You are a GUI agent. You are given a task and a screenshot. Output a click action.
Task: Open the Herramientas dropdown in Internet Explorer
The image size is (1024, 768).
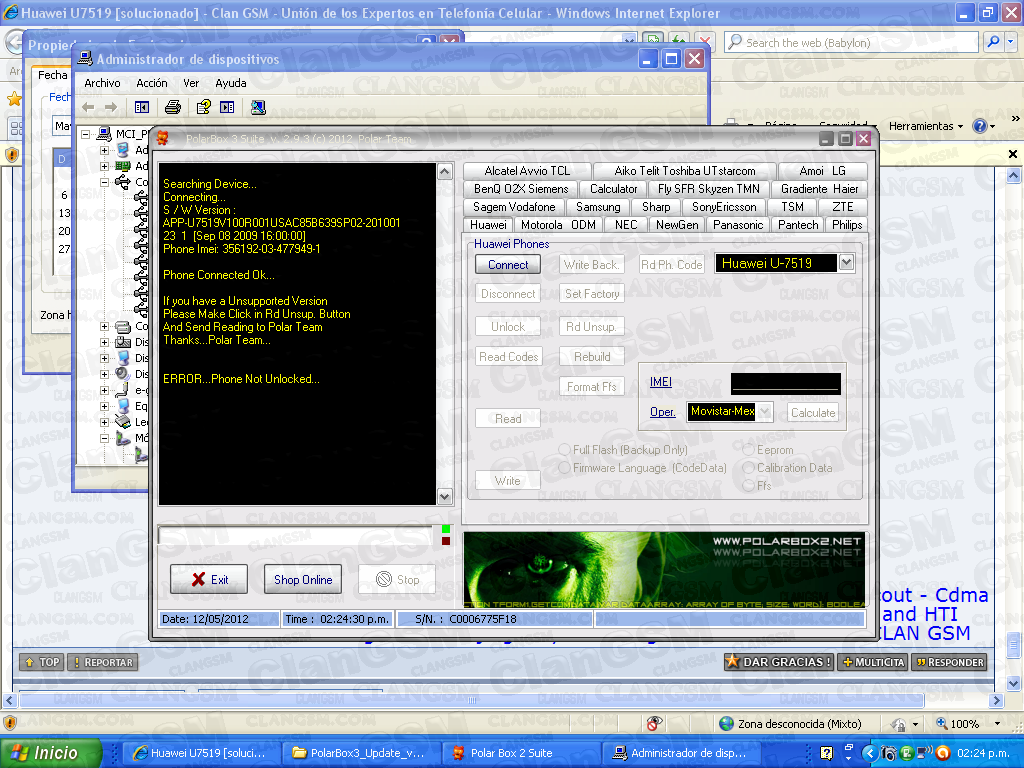tap(926, 126)
